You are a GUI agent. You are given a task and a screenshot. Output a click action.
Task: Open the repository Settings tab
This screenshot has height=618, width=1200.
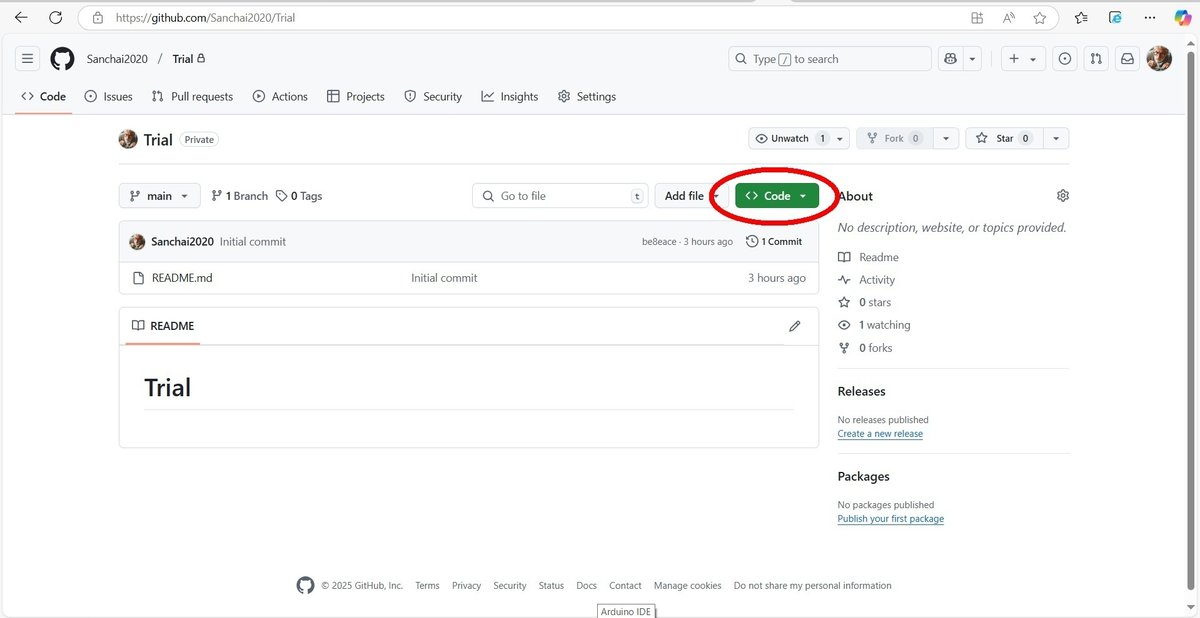pyautogui.click(x=587, y=96)
